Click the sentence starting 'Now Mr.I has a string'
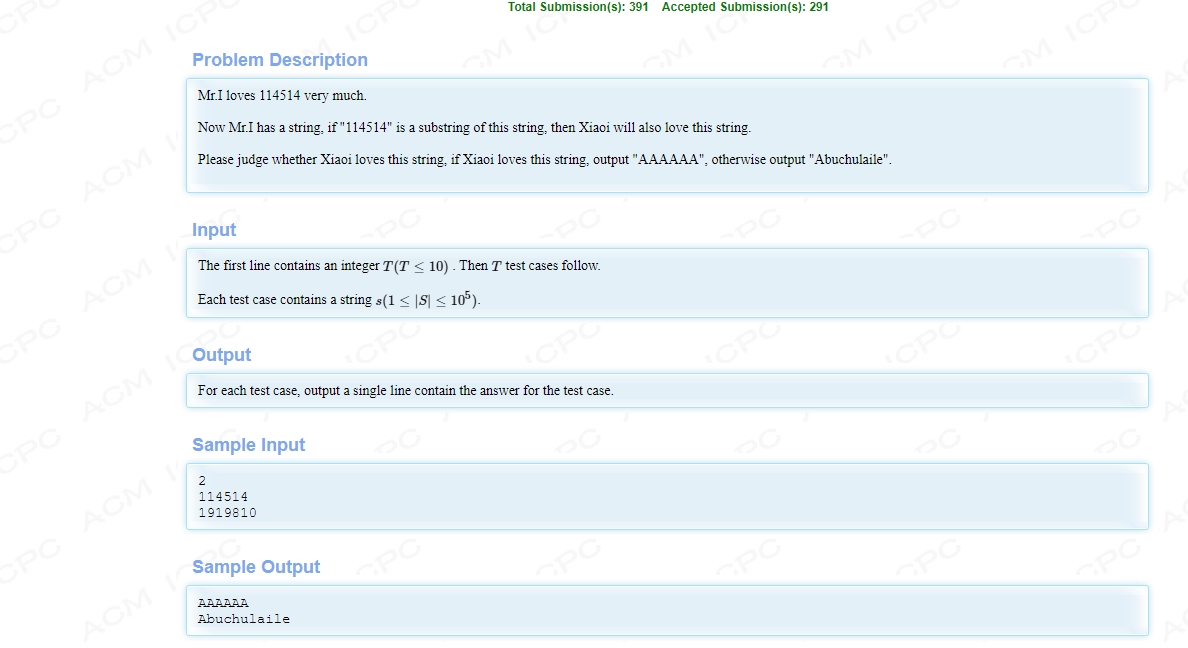The height and width of the screenshot is (648, 1188). click(474, 127)
